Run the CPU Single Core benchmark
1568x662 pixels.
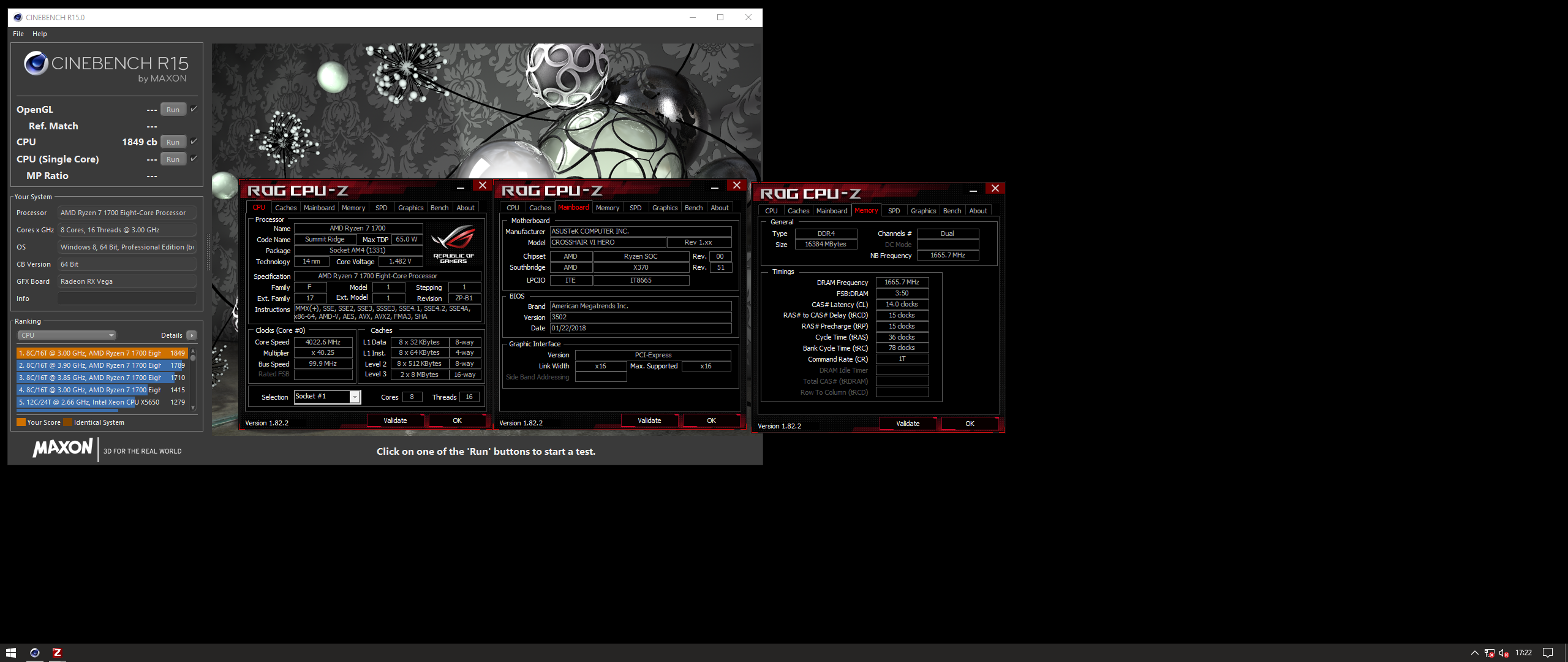tap(173, 159)
